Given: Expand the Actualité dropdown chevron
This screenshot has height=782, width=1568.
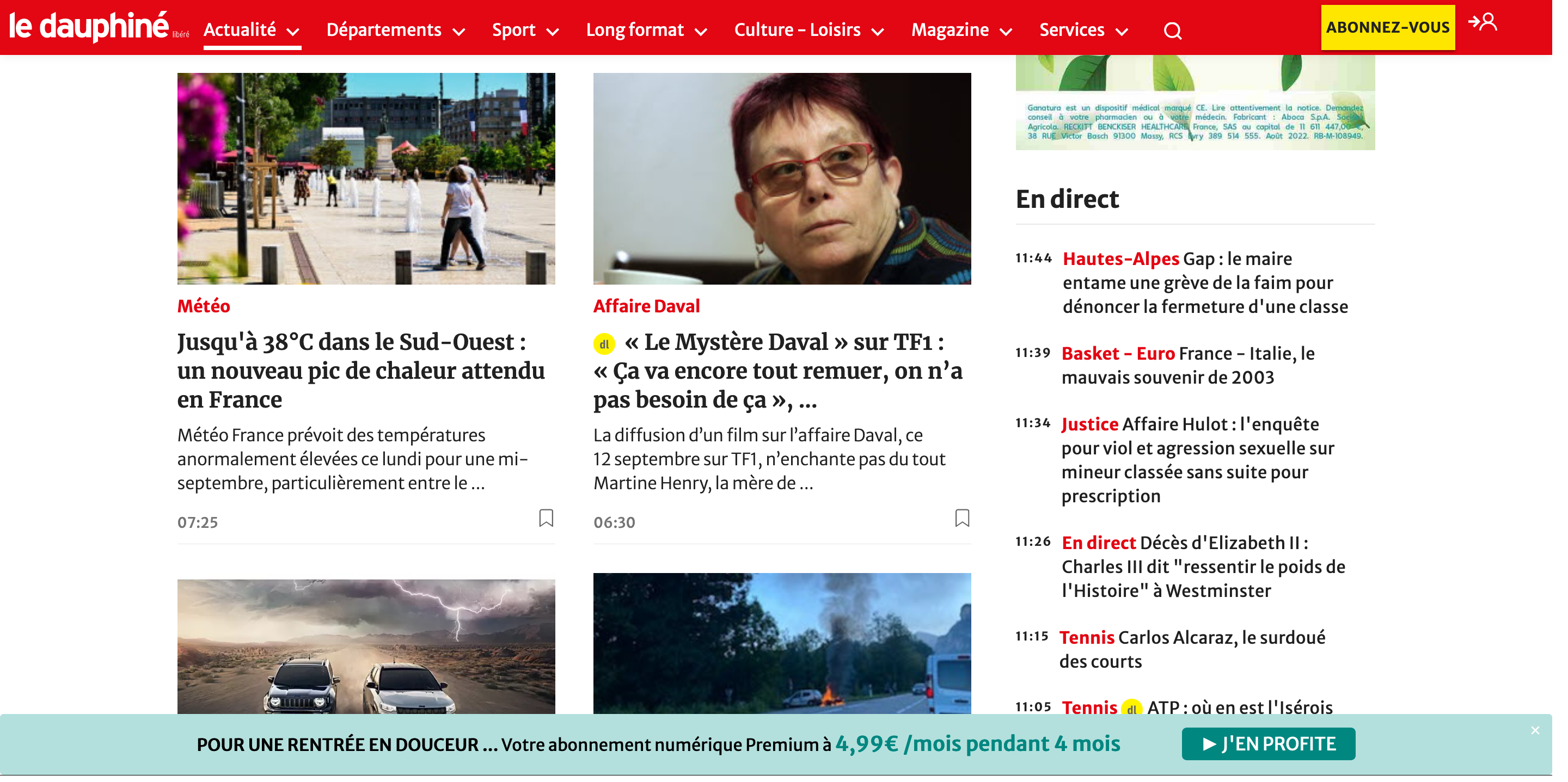Looking at the screenshot, I should coord(293,32).
